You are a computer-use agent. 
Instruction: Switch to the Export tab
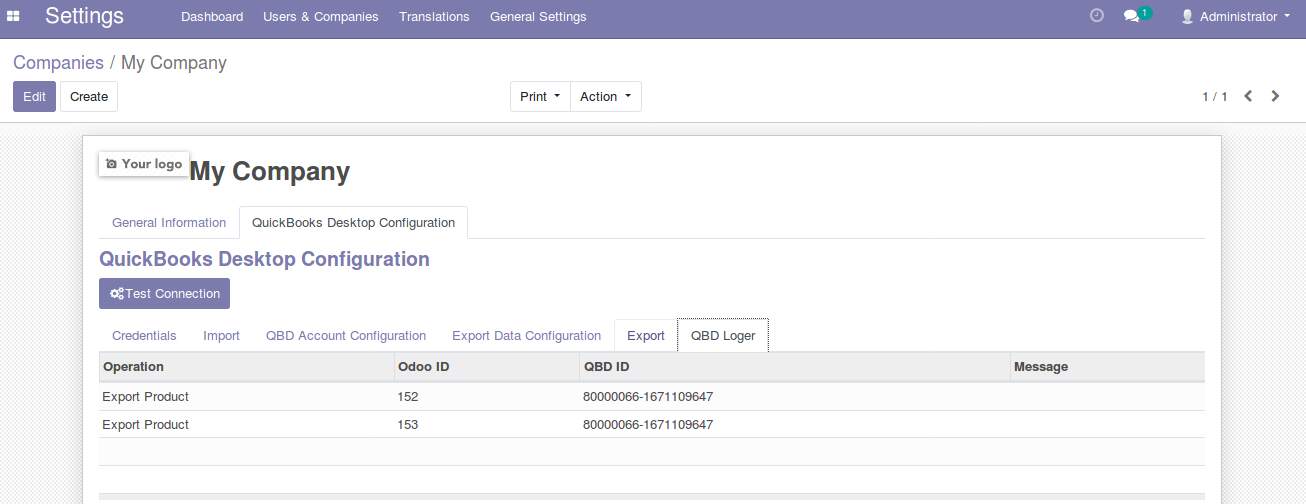tap(646, 335)
